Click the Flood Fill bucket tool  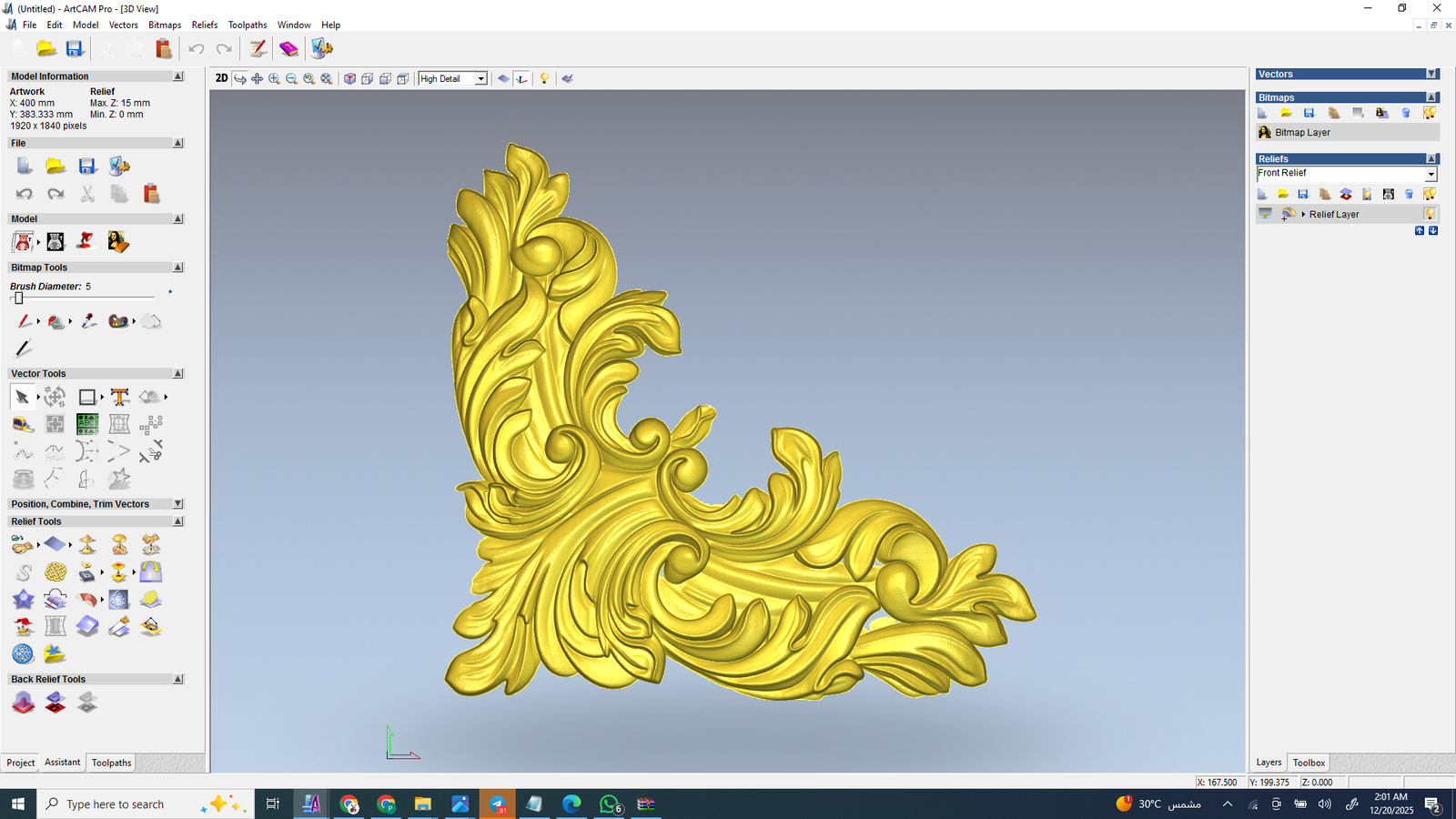pos(56,321)
